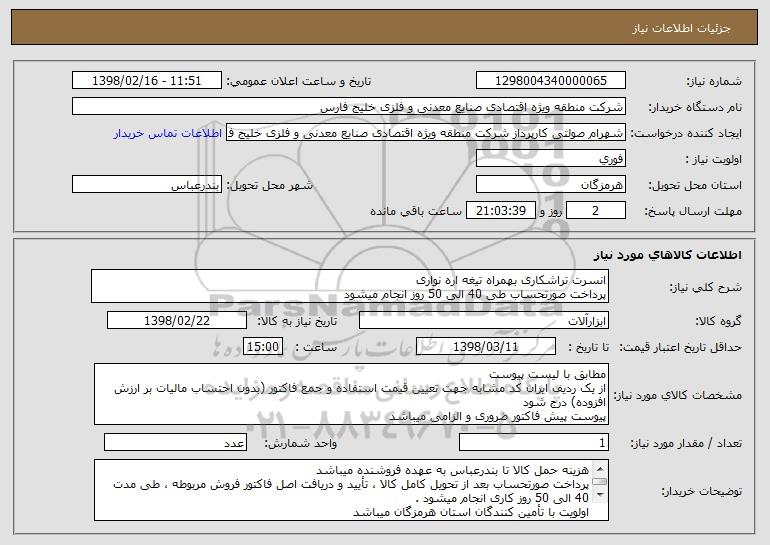Select the delivery city field 'بندرعباس'
This screenshot has height=545, width=770.
coord(147,185)
